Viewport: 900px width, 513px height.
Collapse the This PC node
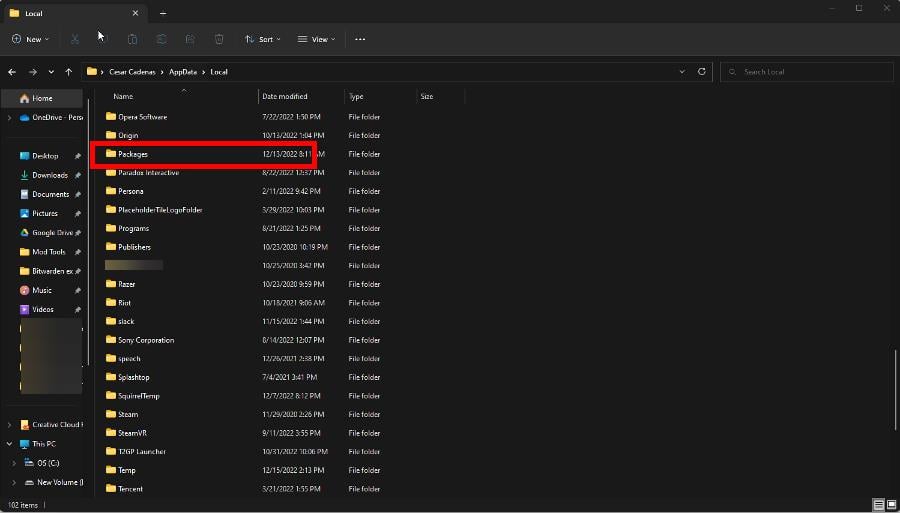tap(9, 444)
